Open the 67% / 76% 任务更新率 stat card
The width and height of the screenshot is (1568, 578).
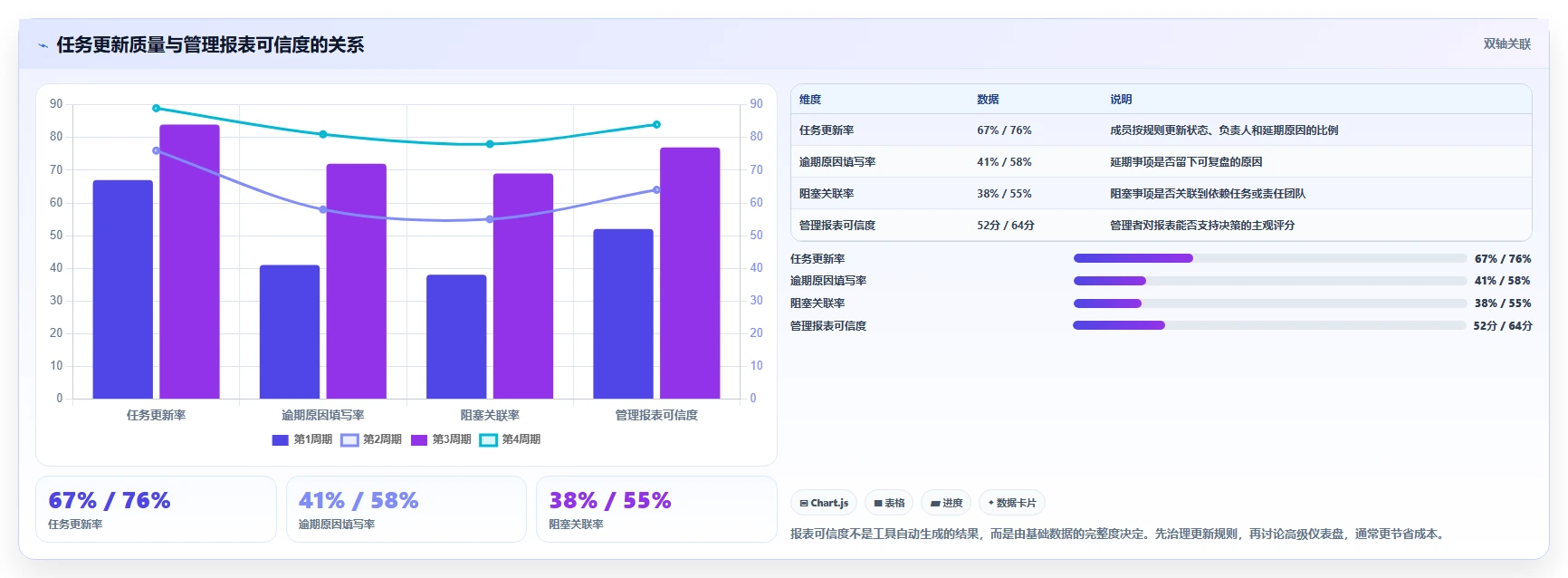156,509
